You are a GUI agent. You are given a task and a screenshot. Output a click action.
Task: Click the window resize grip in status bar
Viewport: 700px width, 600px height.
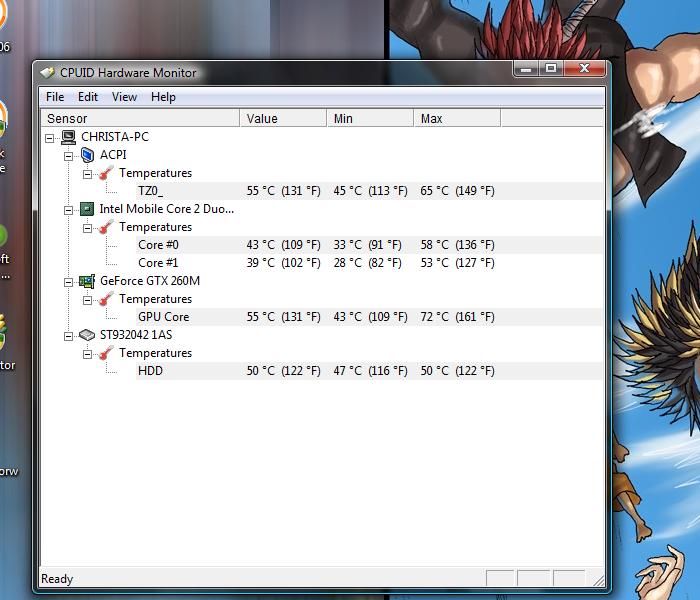point(599,580)
